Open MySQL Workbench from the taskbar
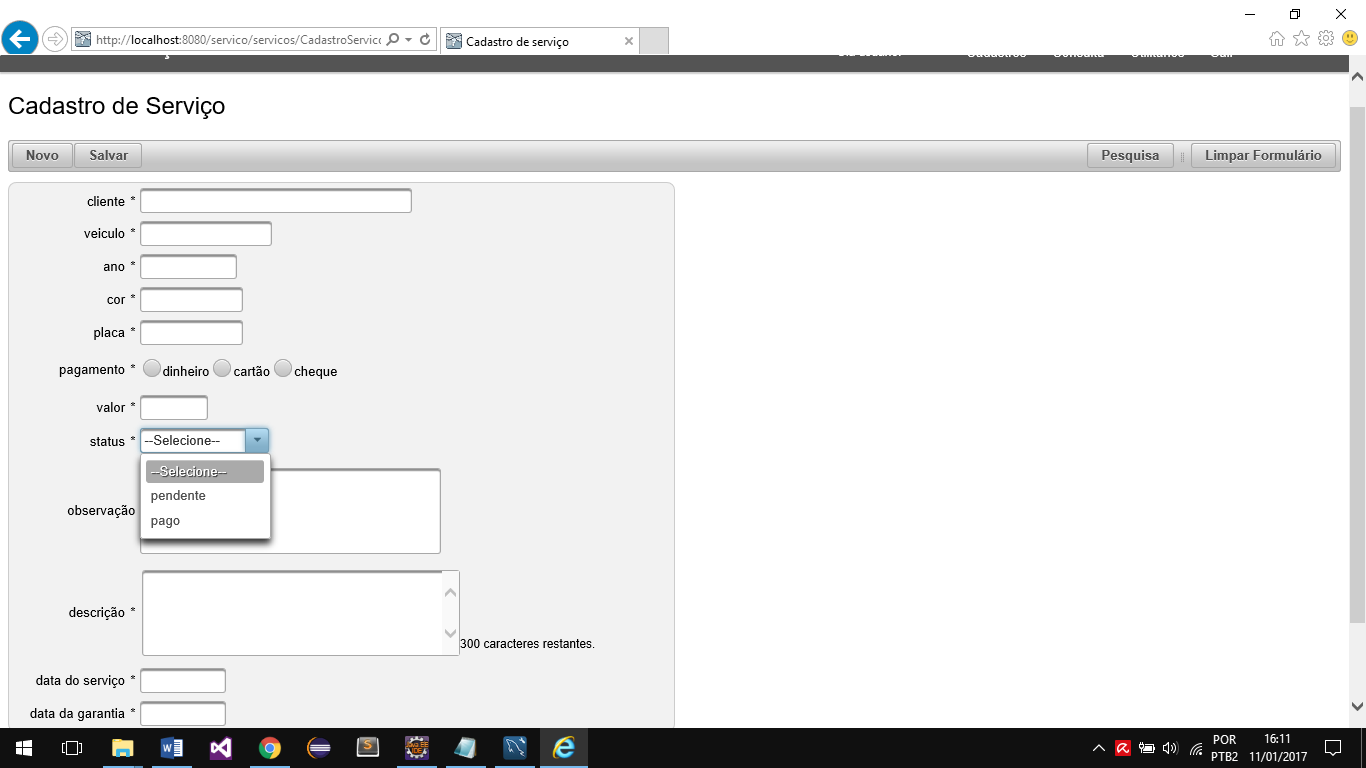 [515, 748]
